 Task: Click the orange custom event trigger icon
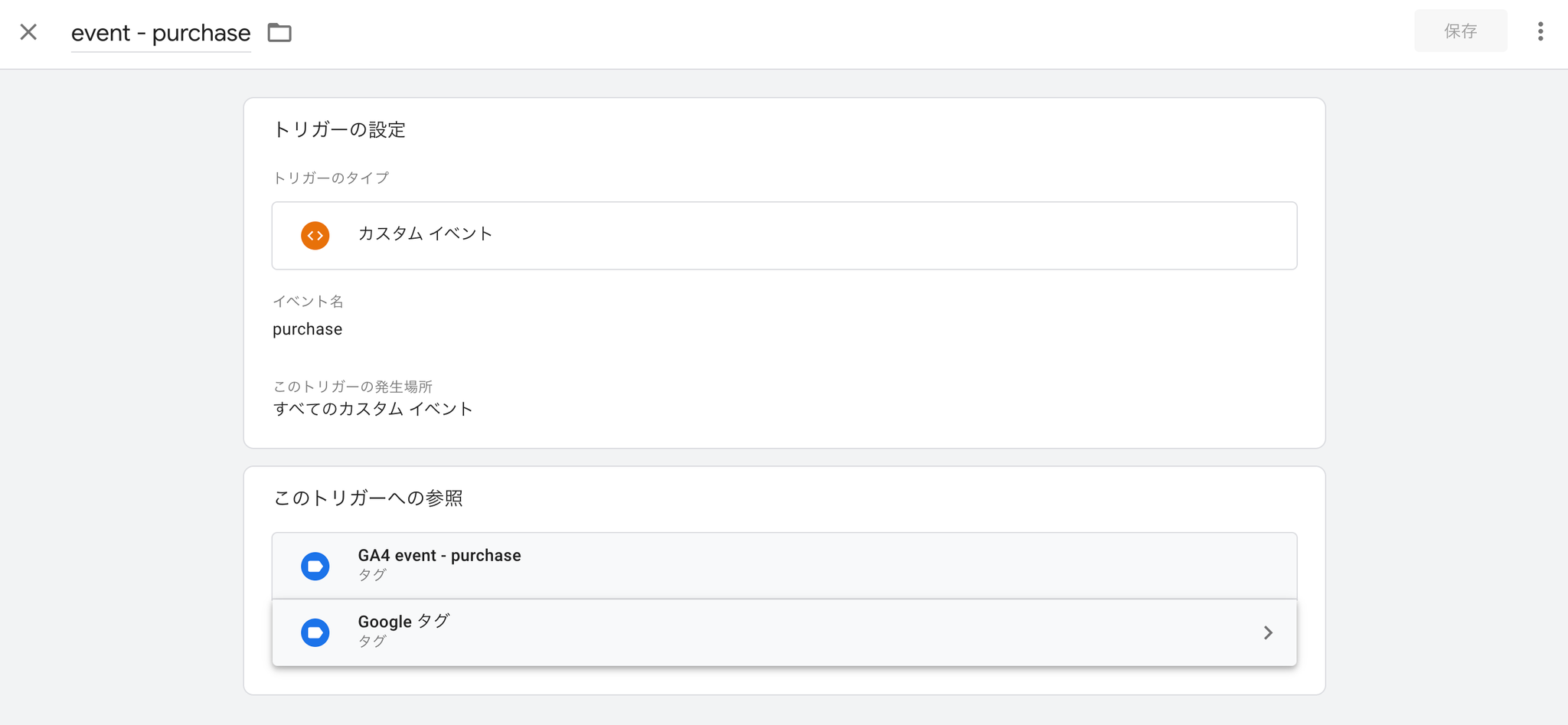tap(315, 235)
